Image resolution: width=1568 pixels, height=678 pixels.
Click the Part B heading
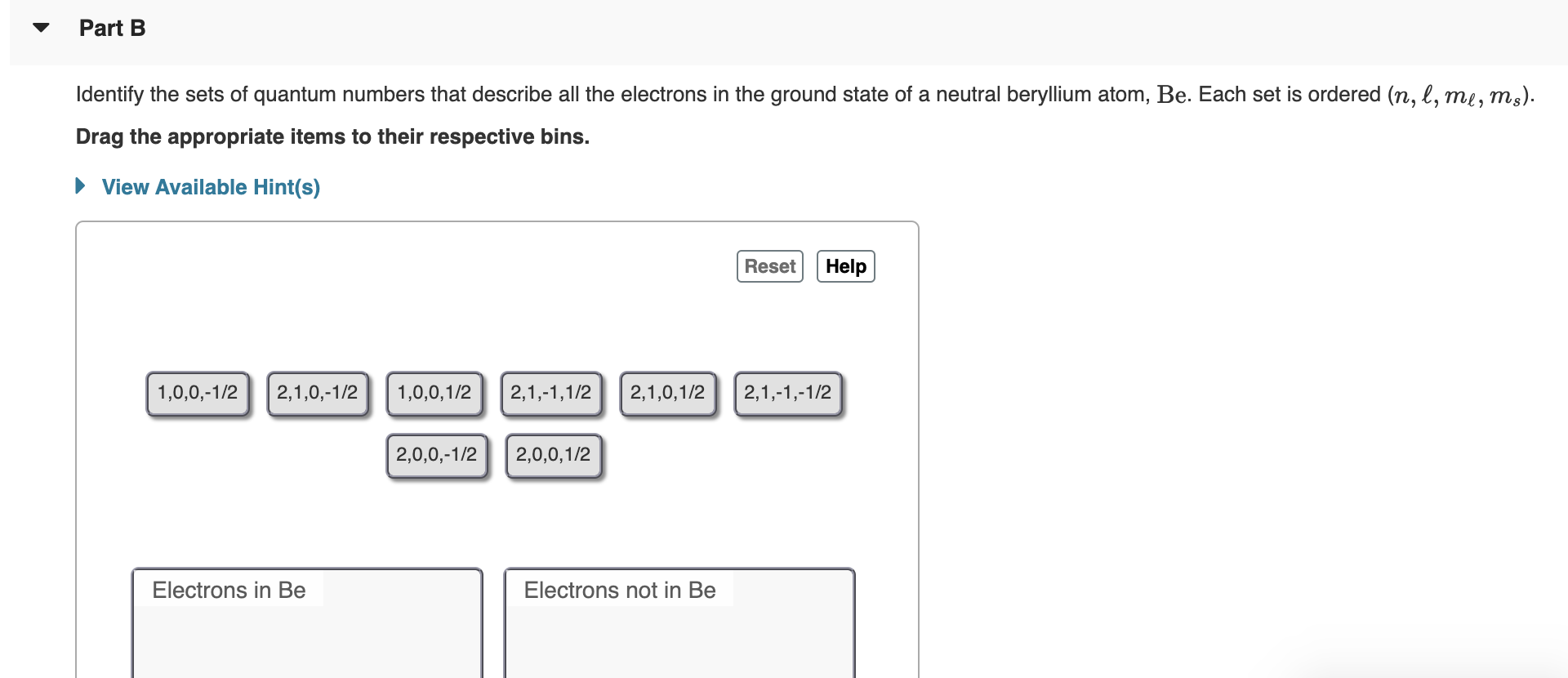[113, 27]
